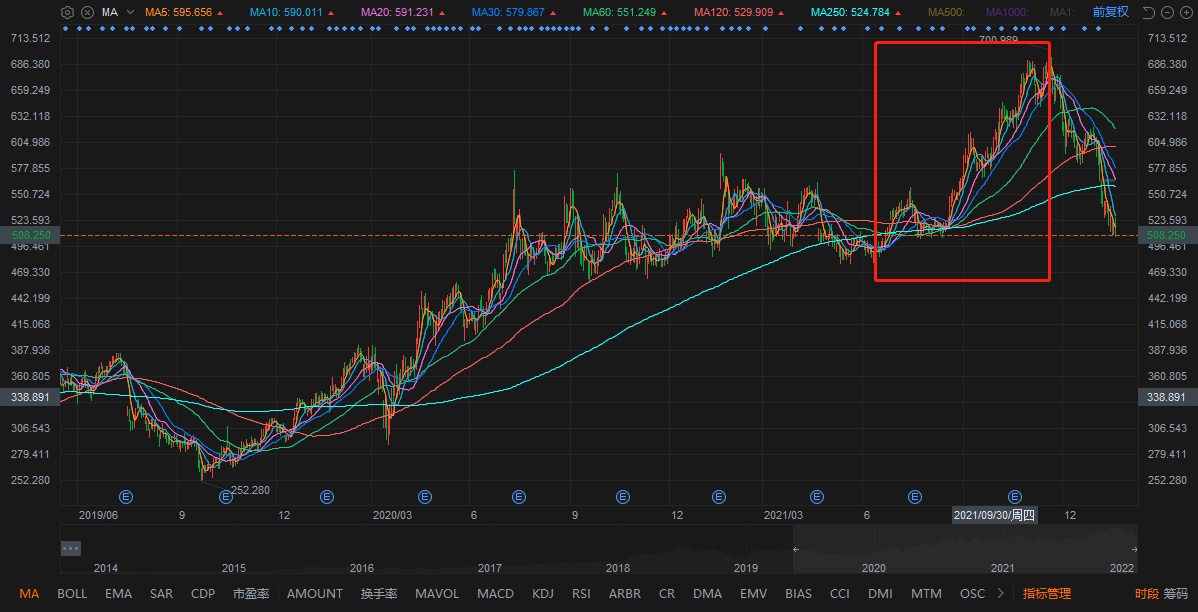The image size is (1198, 612).
Task: Click the 筹码 chip distribution button
Action: (x=1176, y=593)
